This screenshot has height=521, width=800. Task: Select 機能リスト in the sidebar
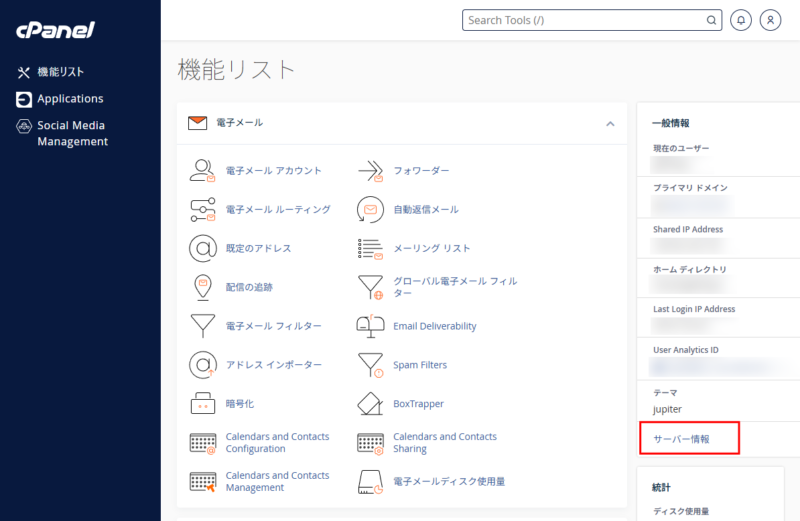60,72
